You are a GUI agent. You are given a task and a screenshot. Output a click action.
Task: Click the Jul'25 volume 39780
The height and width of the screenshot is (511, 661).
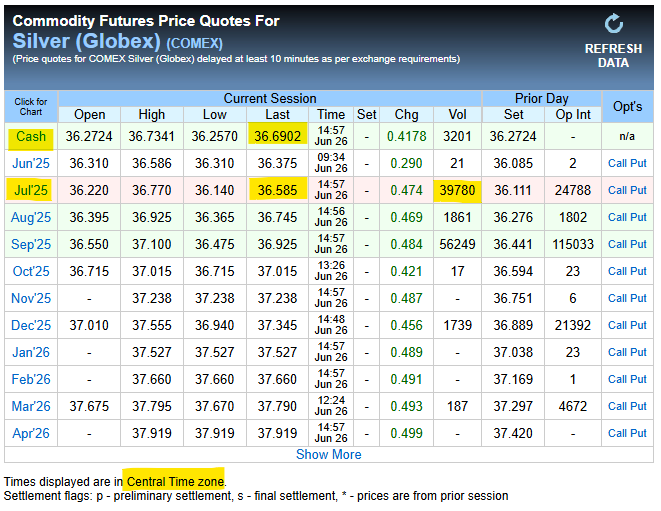tap(457, 190)
